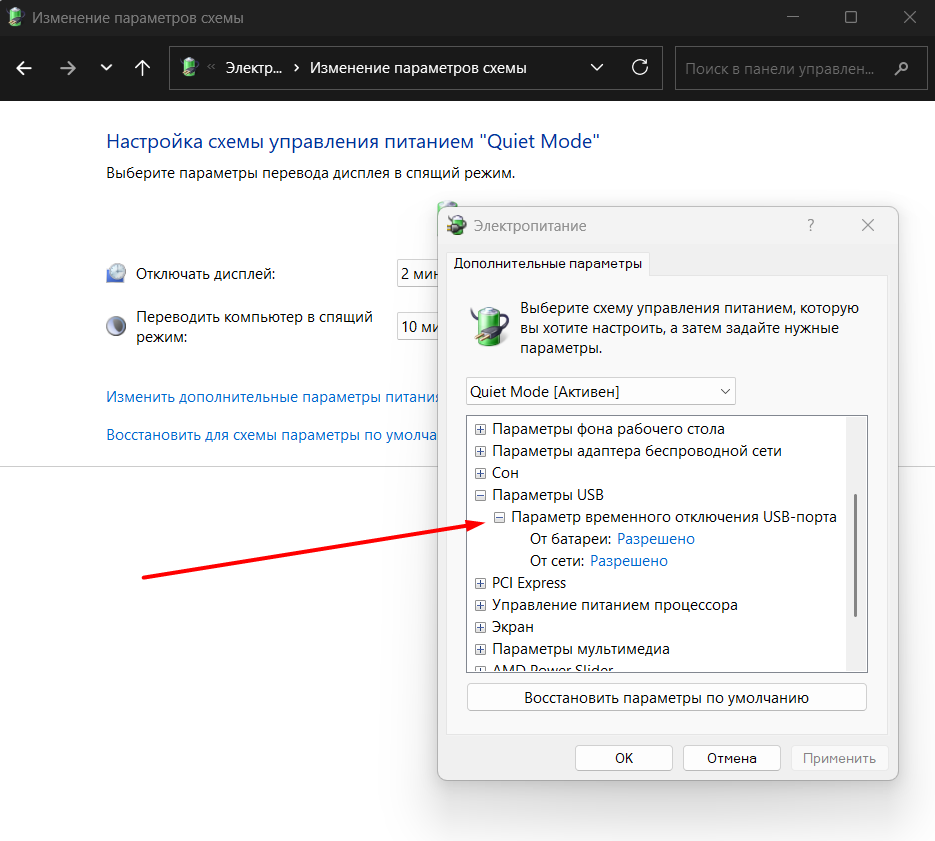Click the search magnifier icon

point(901,69)
